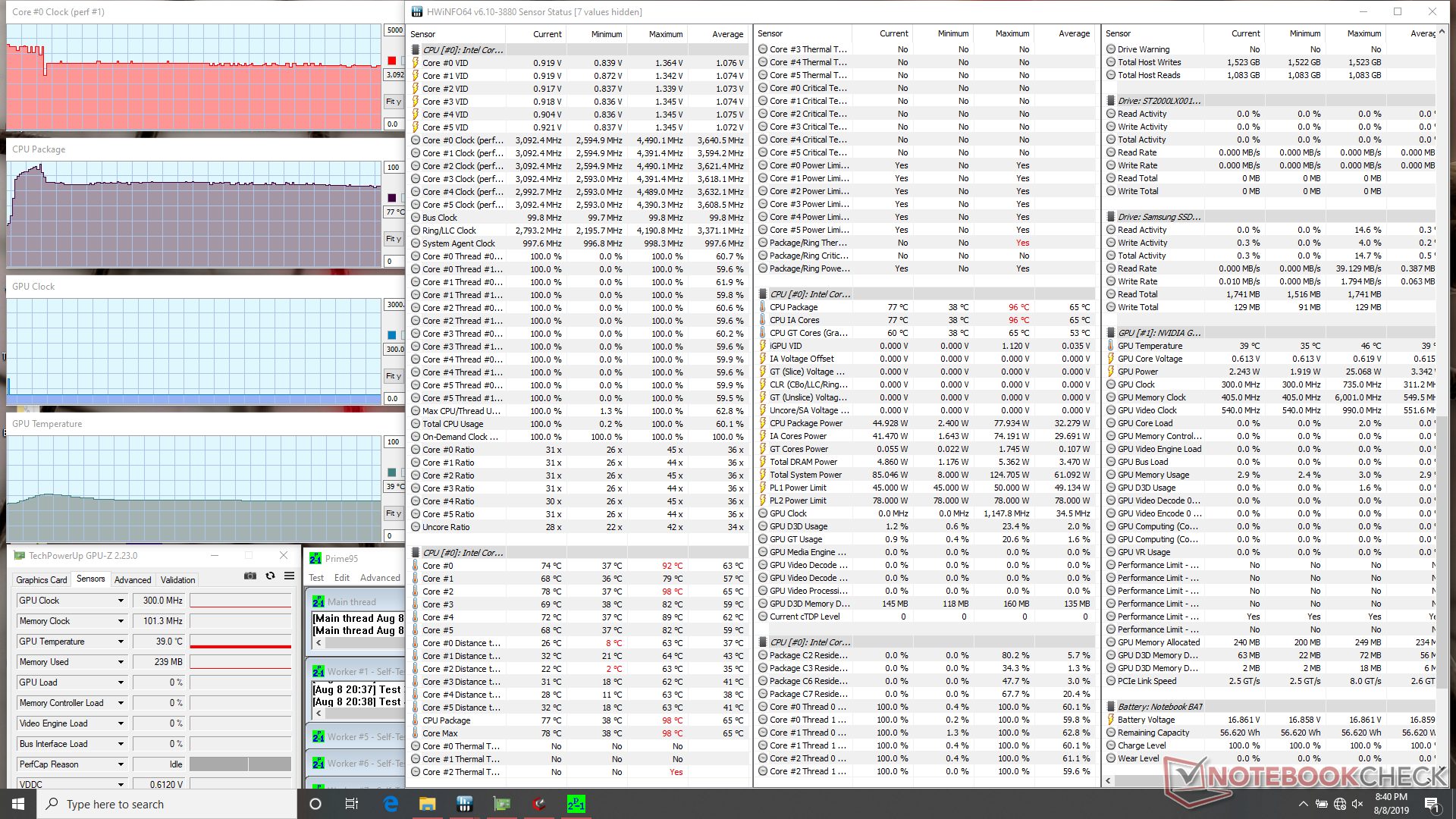This screenshot has height=819, width=1456.
Task: Click the 5000 maximum field on Core #0 graph
Action: coord(394,30)
